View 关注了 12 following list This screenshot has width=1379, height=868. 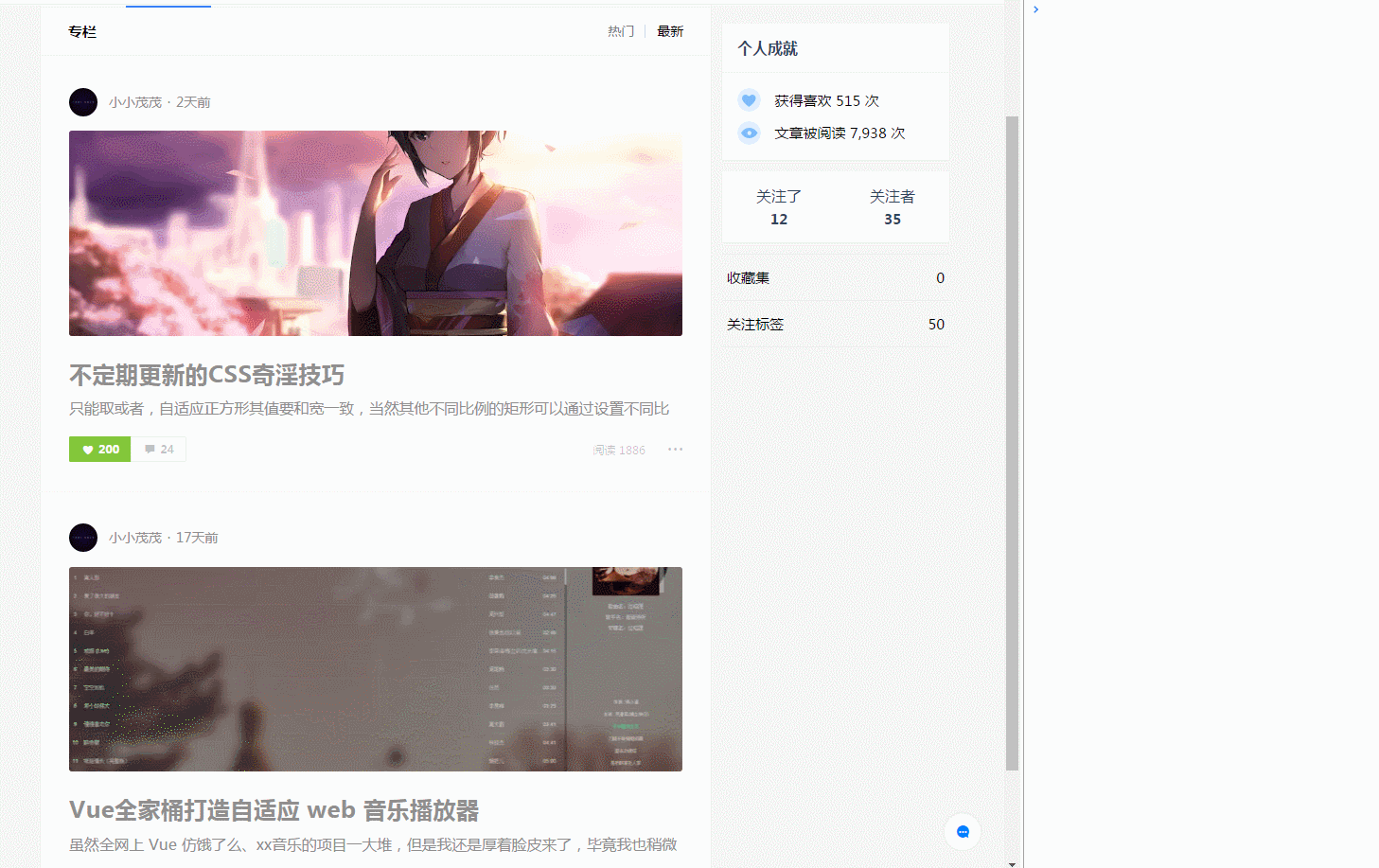[x=779, y=207]
